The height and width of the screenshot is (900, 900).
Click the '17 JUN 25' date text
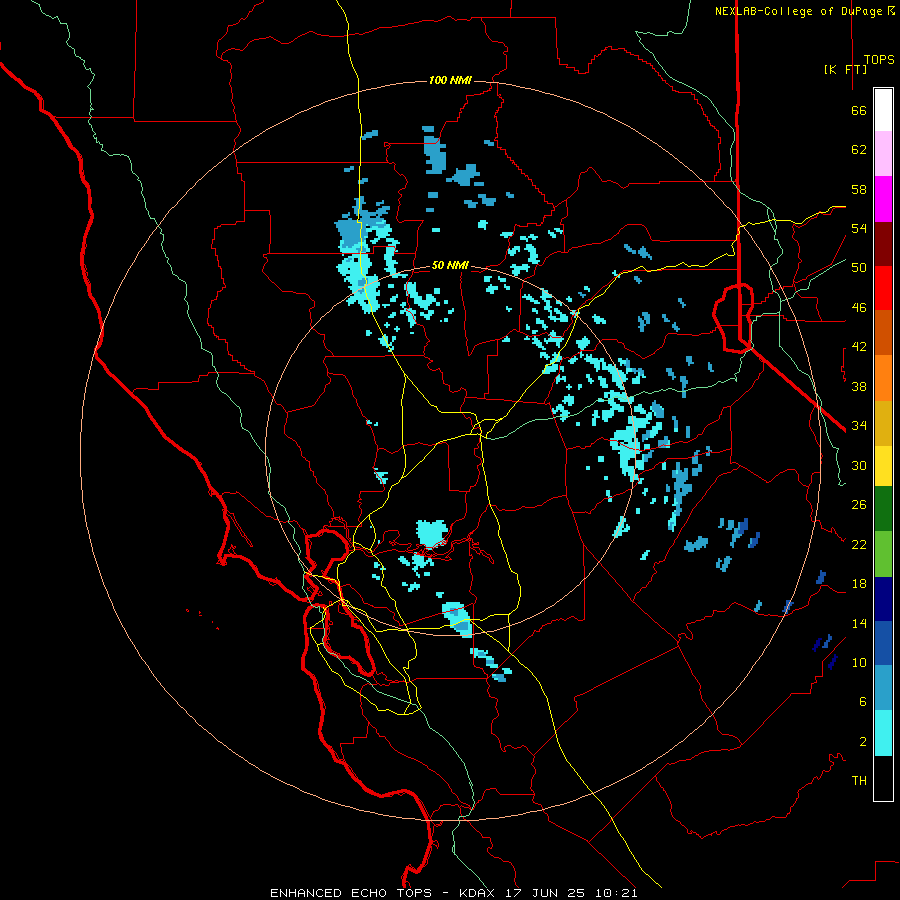click(x=546, y=893)
